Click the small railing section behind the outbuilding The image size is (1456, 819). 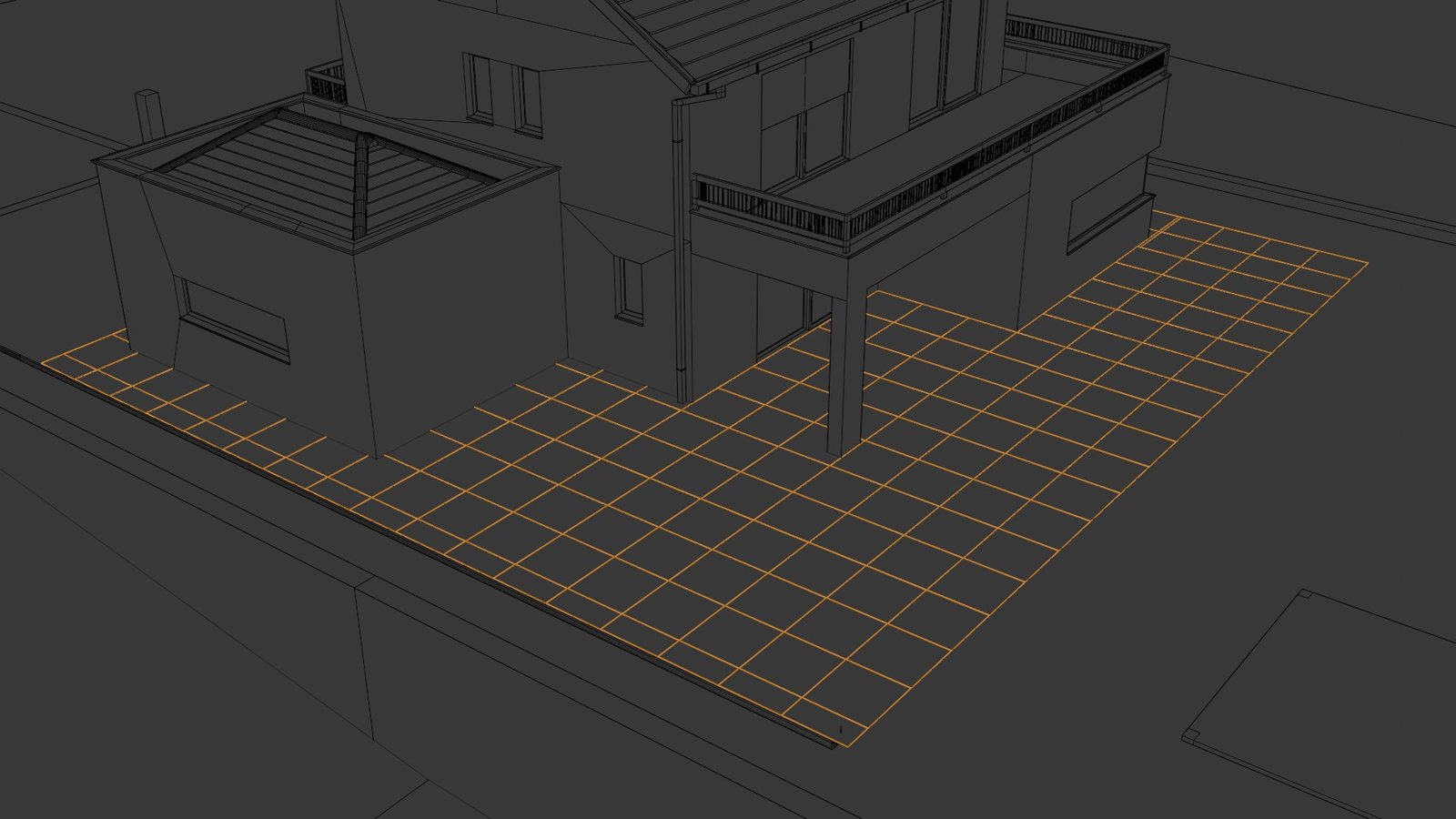(327, 83)
